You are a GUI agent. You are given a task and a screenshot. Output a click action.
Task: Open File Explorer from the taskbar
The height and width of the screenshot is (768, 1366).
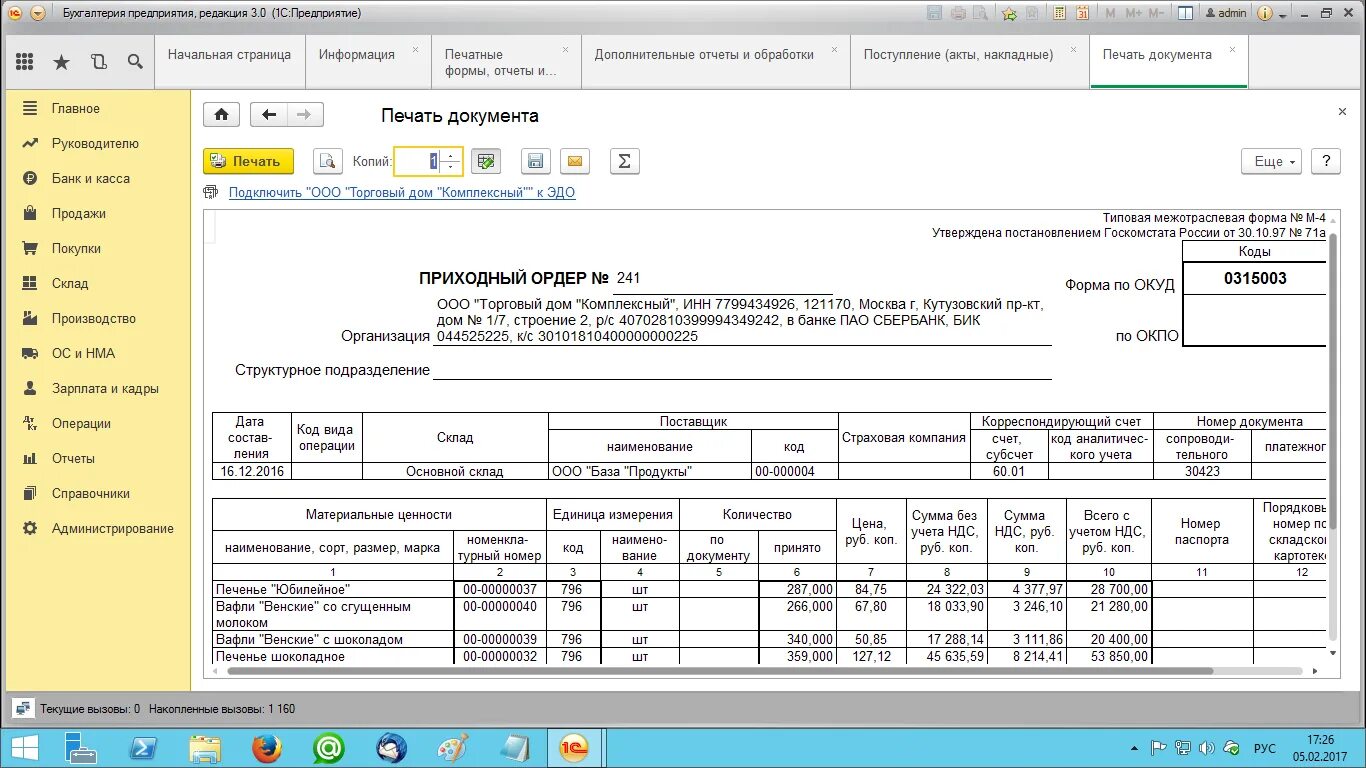tap(205, 748)
